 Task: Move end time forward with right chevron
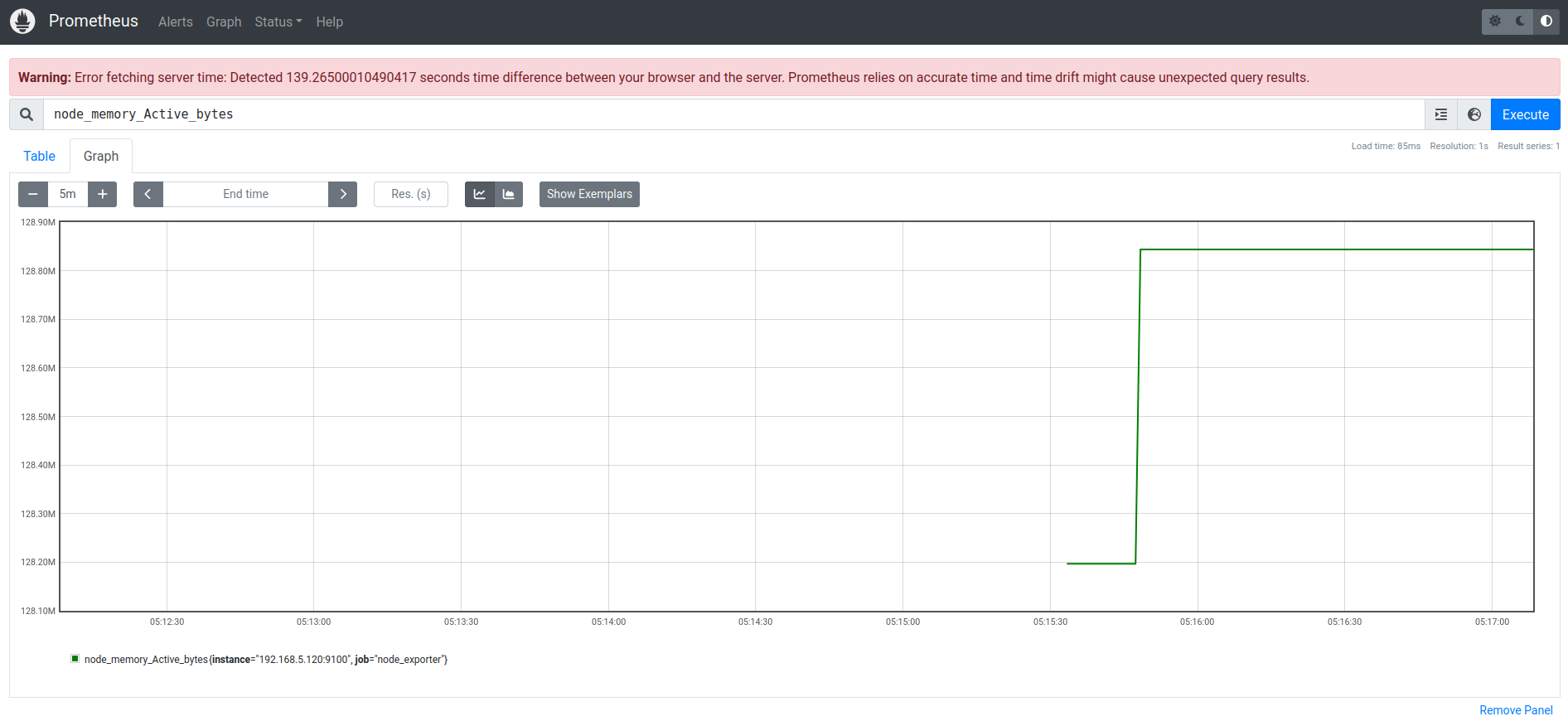pyautogui.click(x=342, y=194)
